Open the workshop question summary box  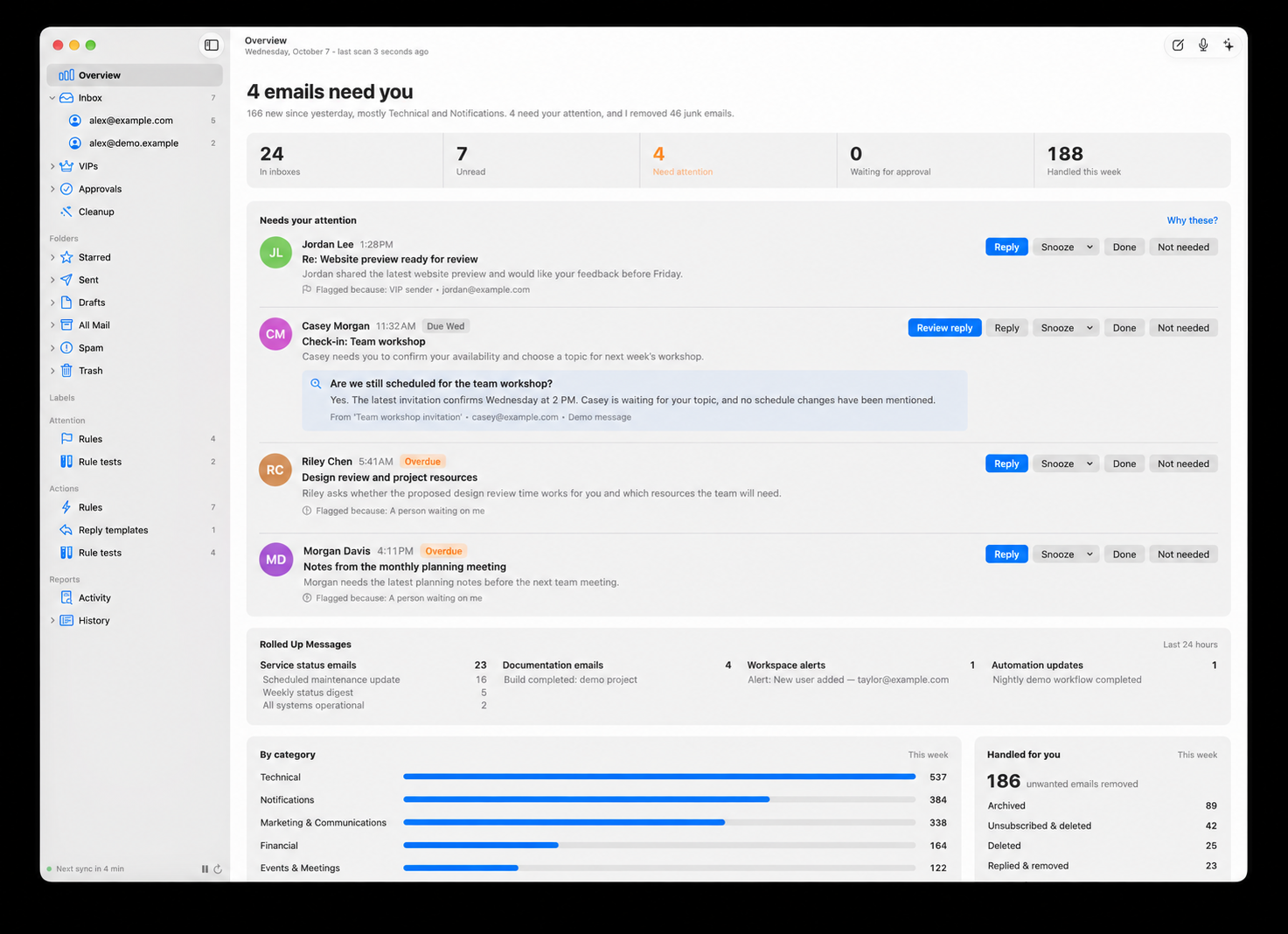tap(635, 401)
